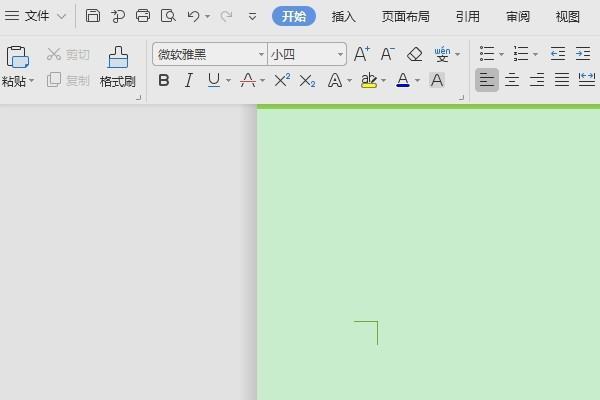This screenshot has height=400, width=600.
Task: Open Print Preview icon
Action: [168, 16]
